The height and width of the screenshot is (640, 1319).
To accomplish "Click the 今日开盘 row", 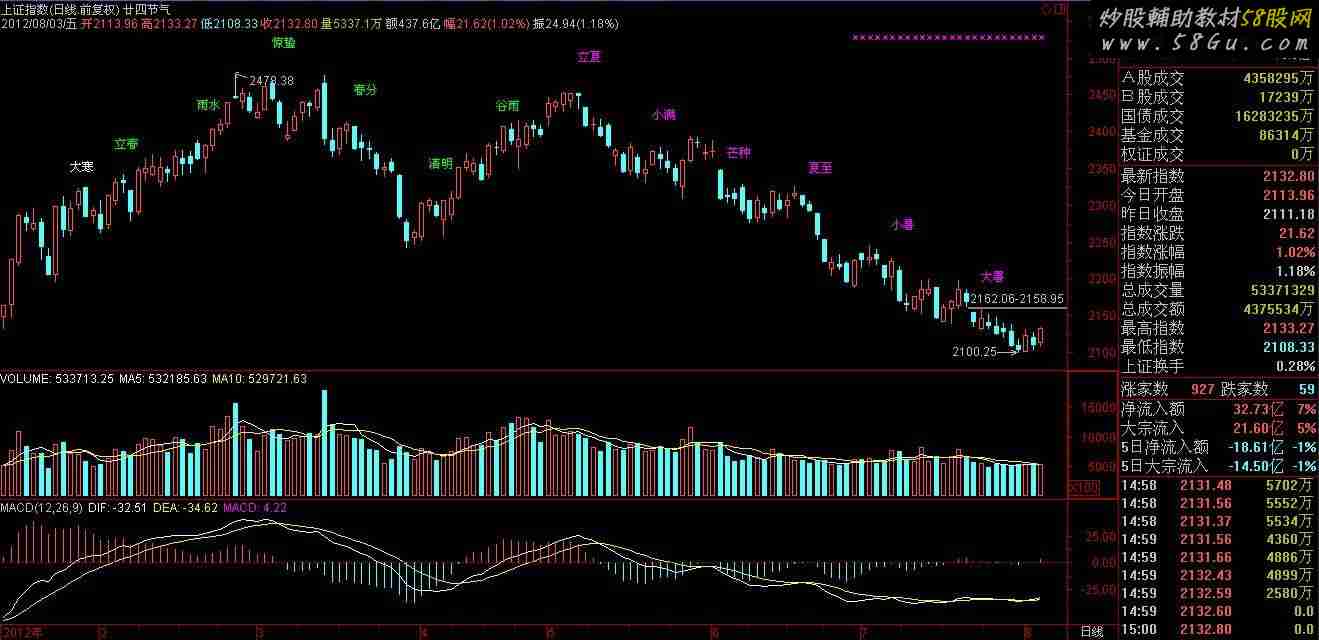I will (x=1218, y=195).
